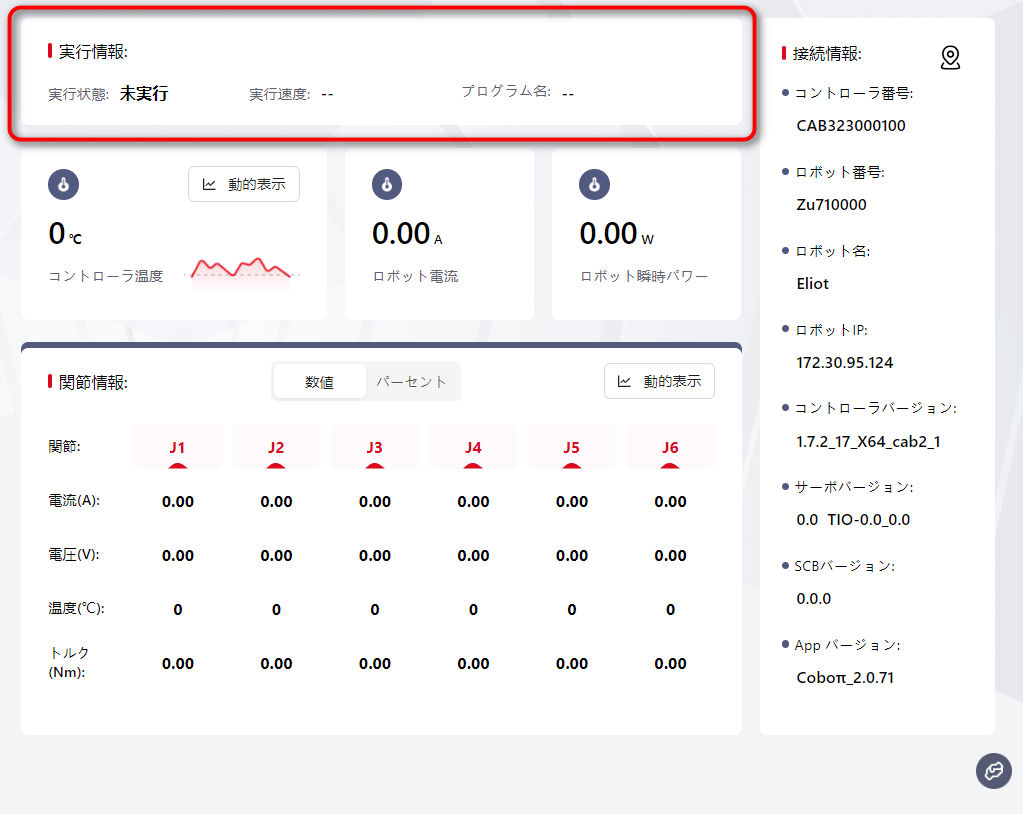Open 動的表示 in the controller temperature card
This screenshot has height=814, width=1023.
244,184
